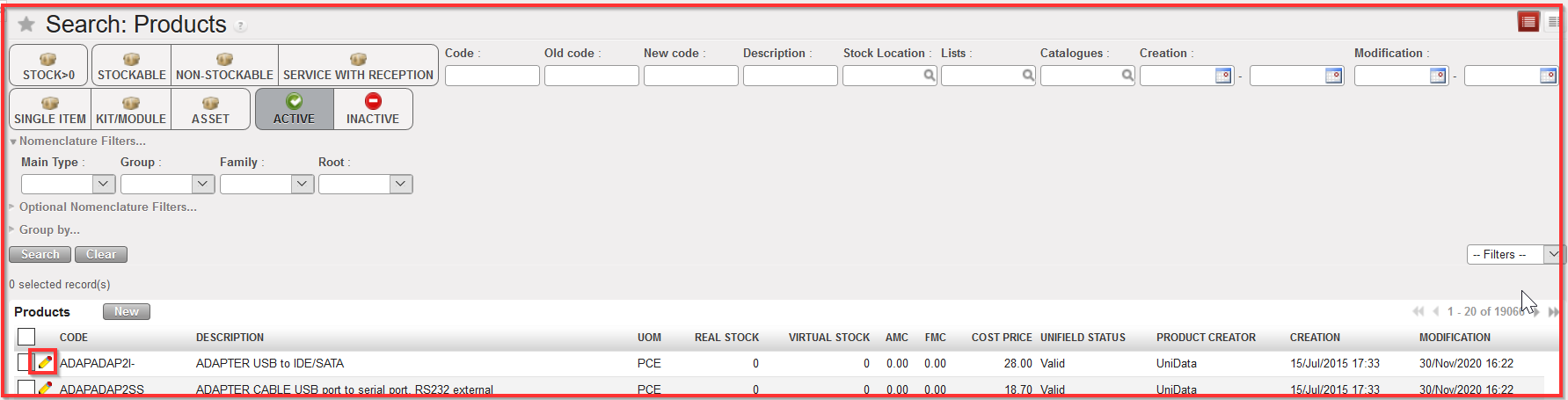Tick the checkbox for row ADAPADAP2I-

click(24, 362)
